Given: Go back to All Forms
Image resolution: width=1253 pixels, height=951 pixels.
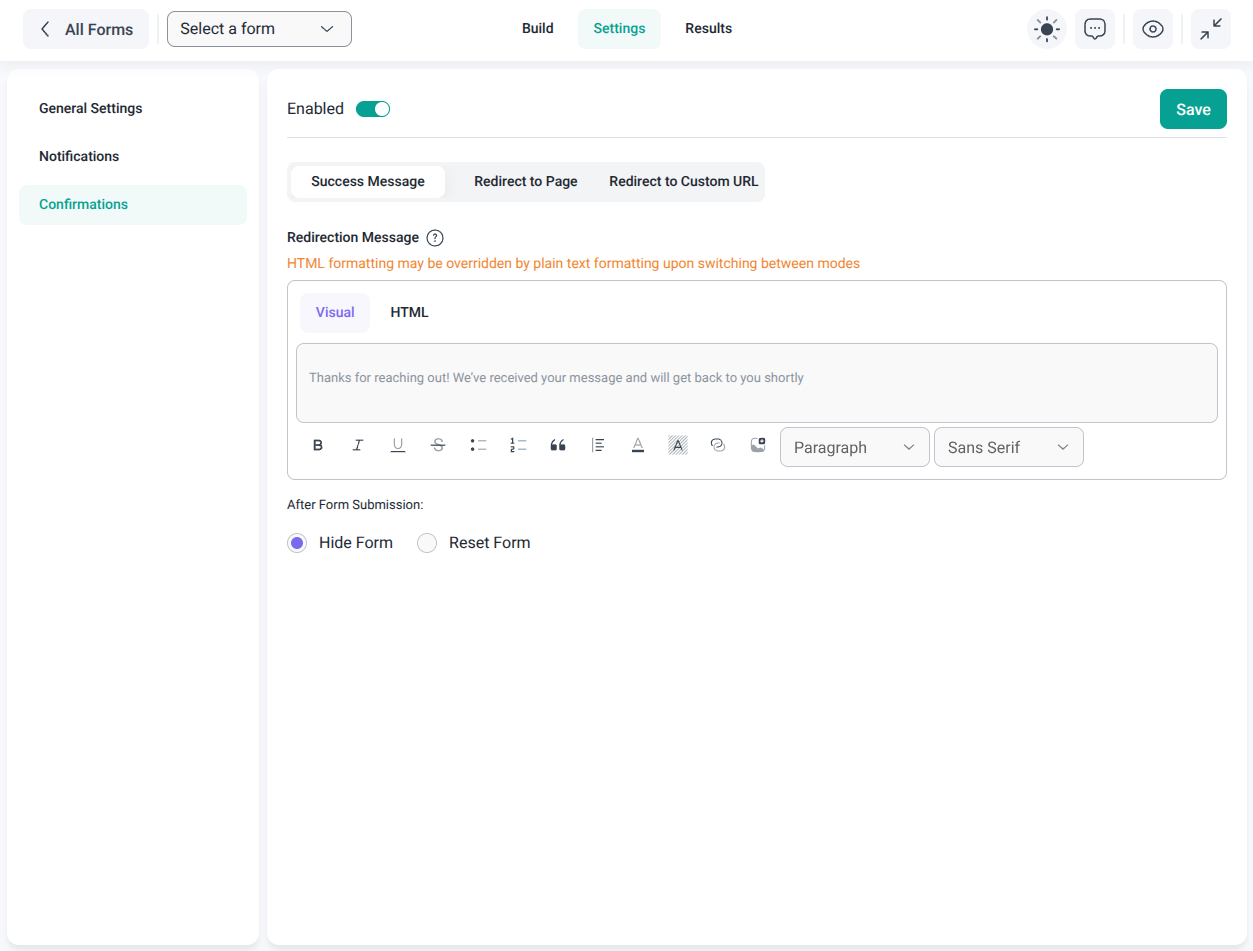Looking at the screenshot, I should click(86, 30).
